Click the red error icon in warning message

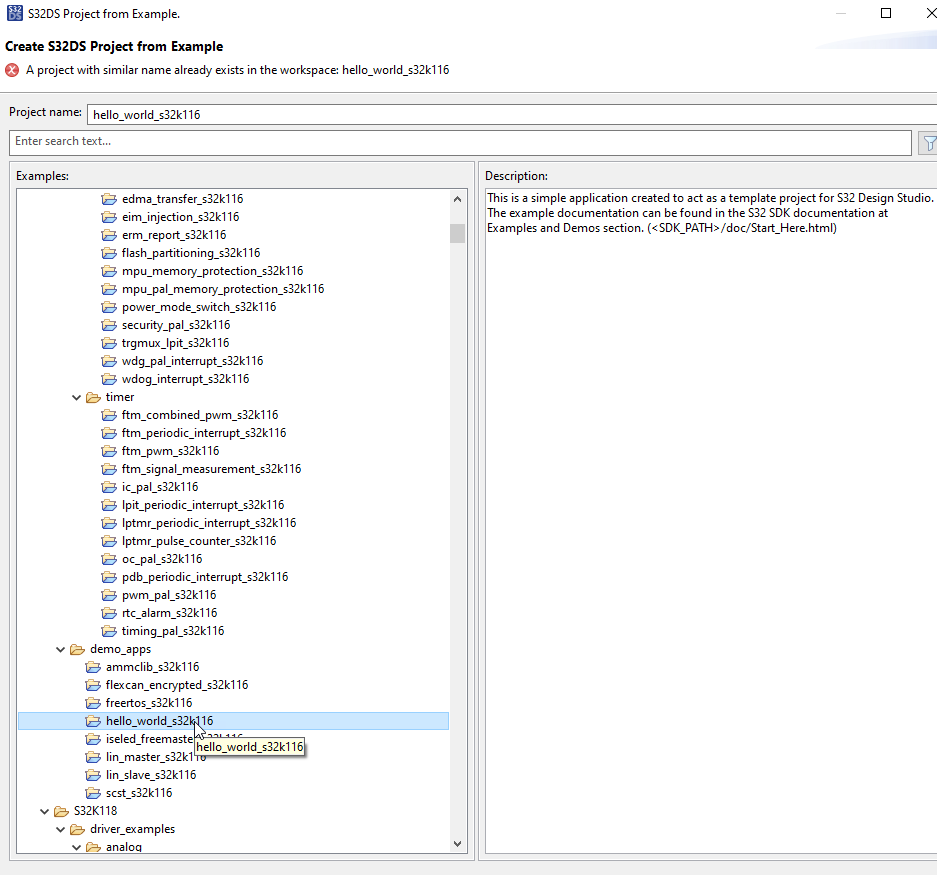click(x=10, y=70)
